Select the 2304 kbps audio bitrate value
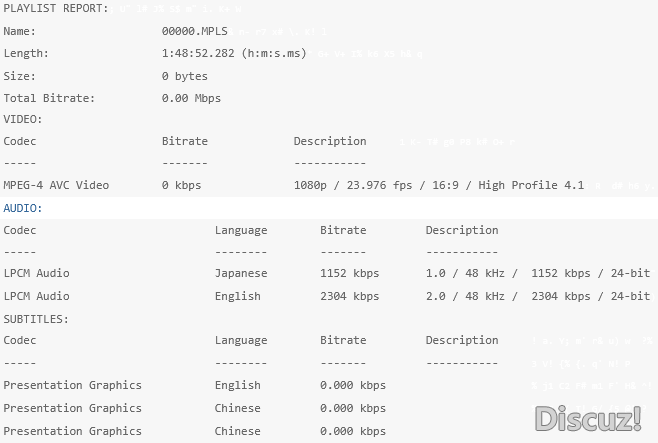The image size is (658, 443). click(349, 296)
